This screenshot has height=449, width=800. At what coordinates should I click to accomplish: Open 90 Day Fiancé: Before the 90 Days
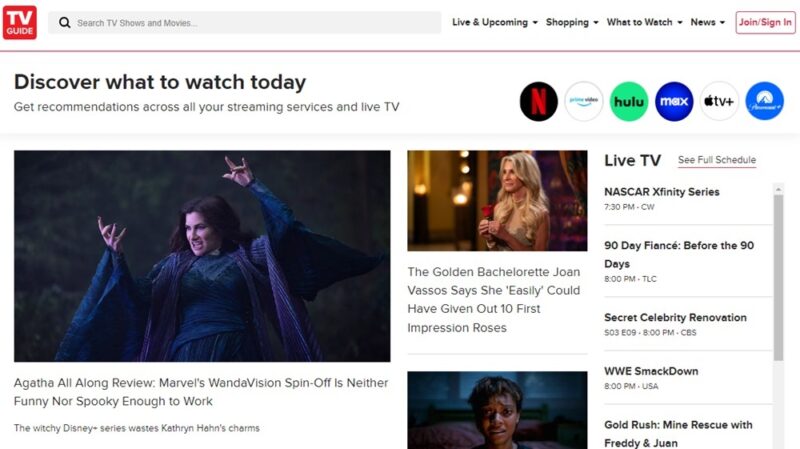(679, 255)
